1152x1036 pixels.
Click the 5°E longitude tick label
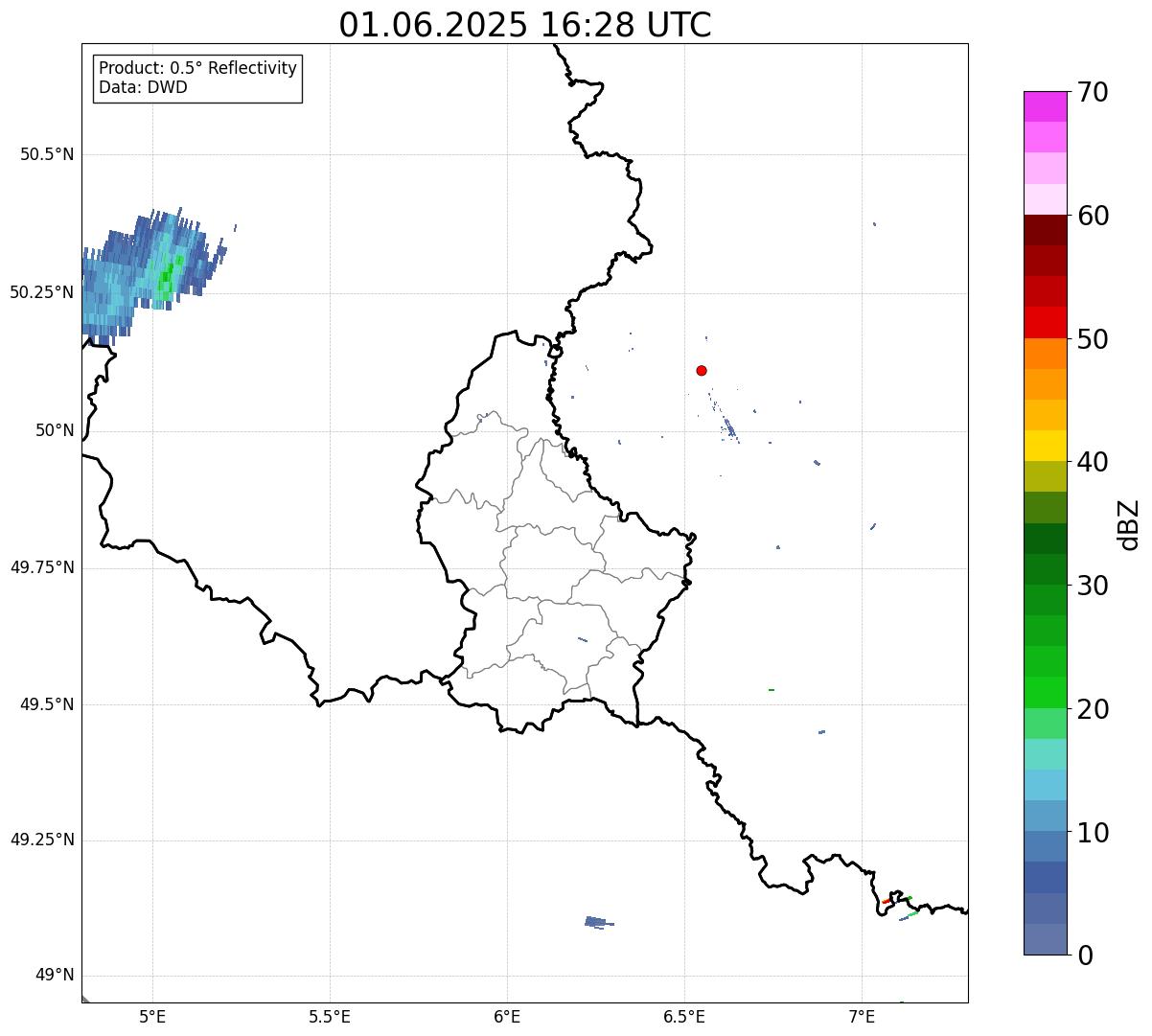coord(152,1016)
